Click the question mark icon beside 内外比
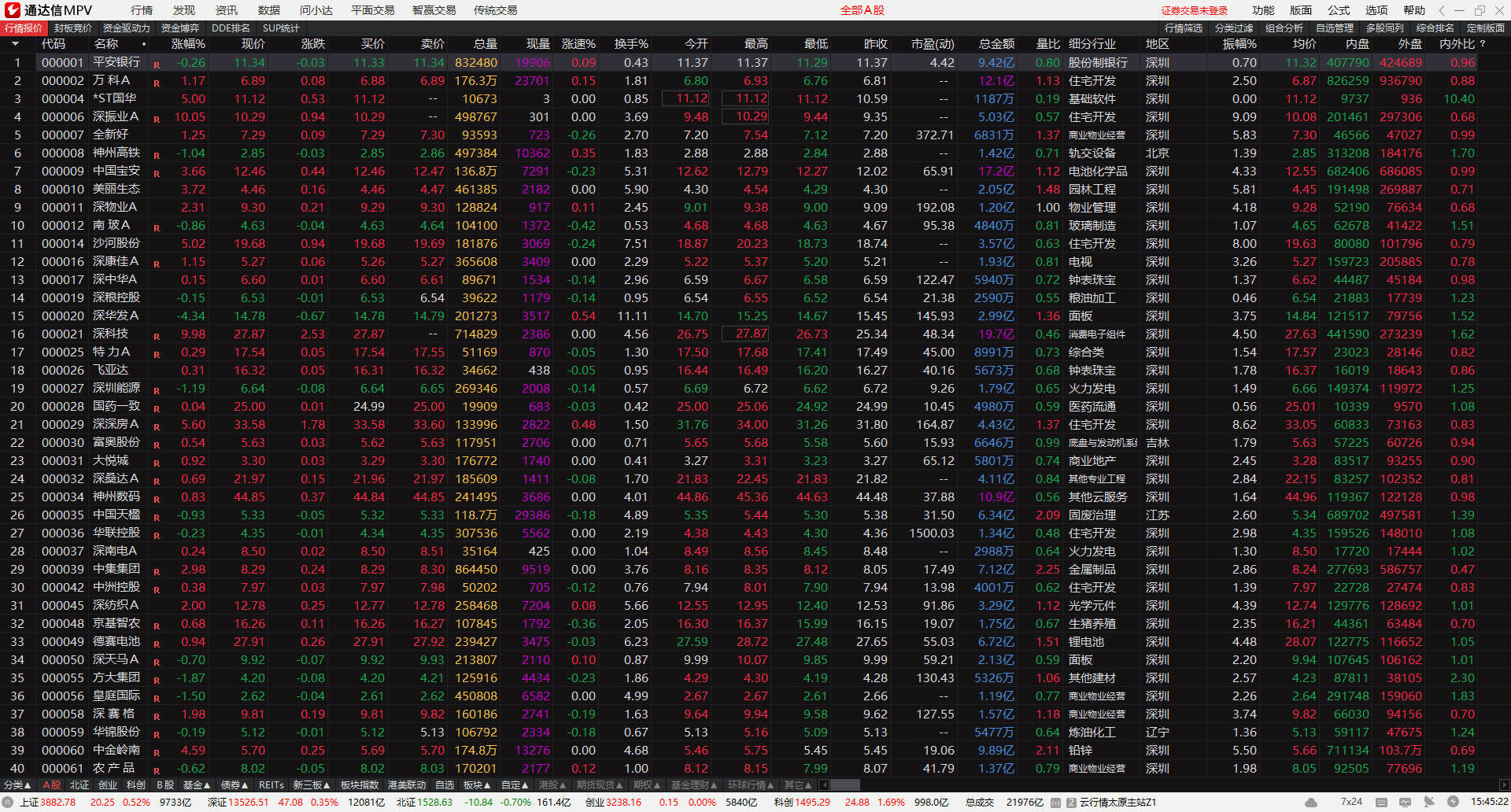The width and height of the screenshot is (1511, 812). 1483,44
